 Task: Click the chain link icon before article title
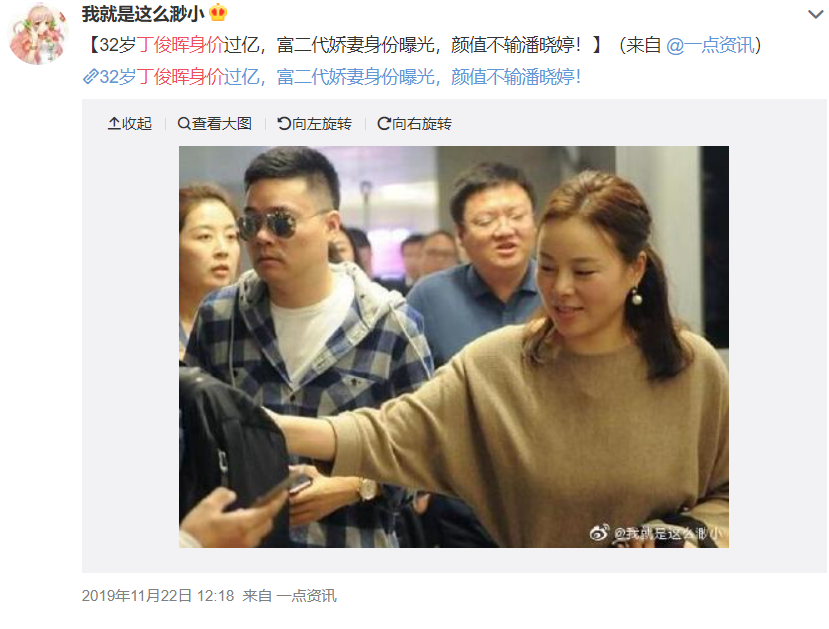[x=90, y=77]
